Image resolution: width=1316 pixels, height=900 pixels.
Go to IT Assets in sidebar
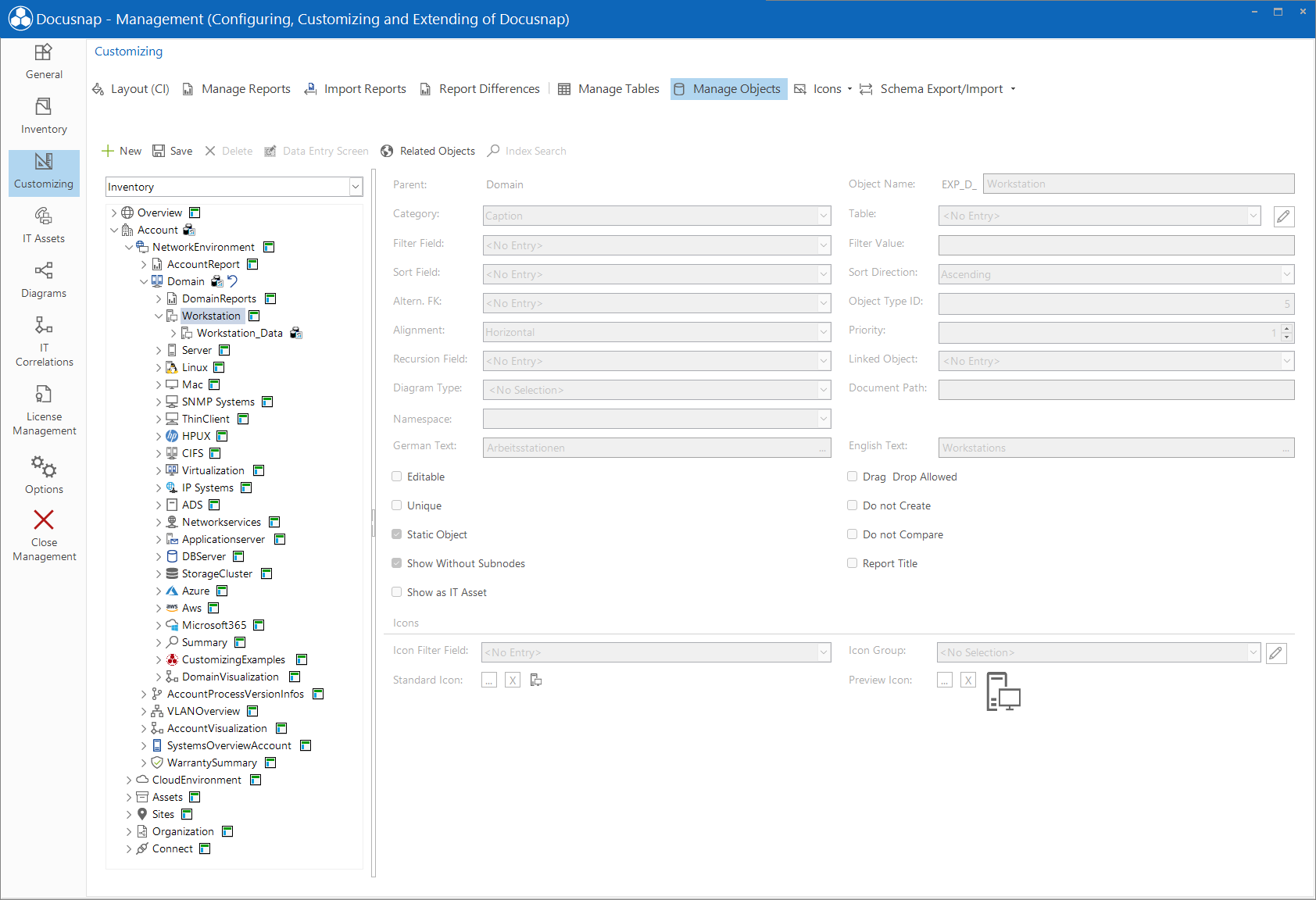[44, 226]
